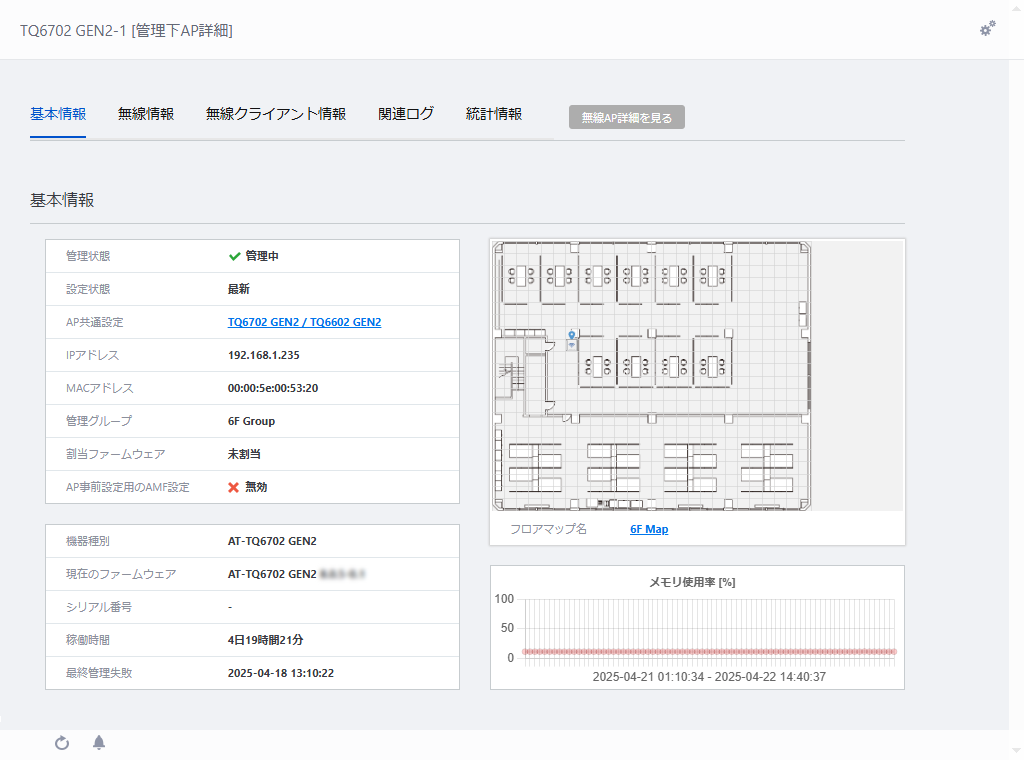
Task: Click the AP共通設定 label
Action: pos(94,322)
